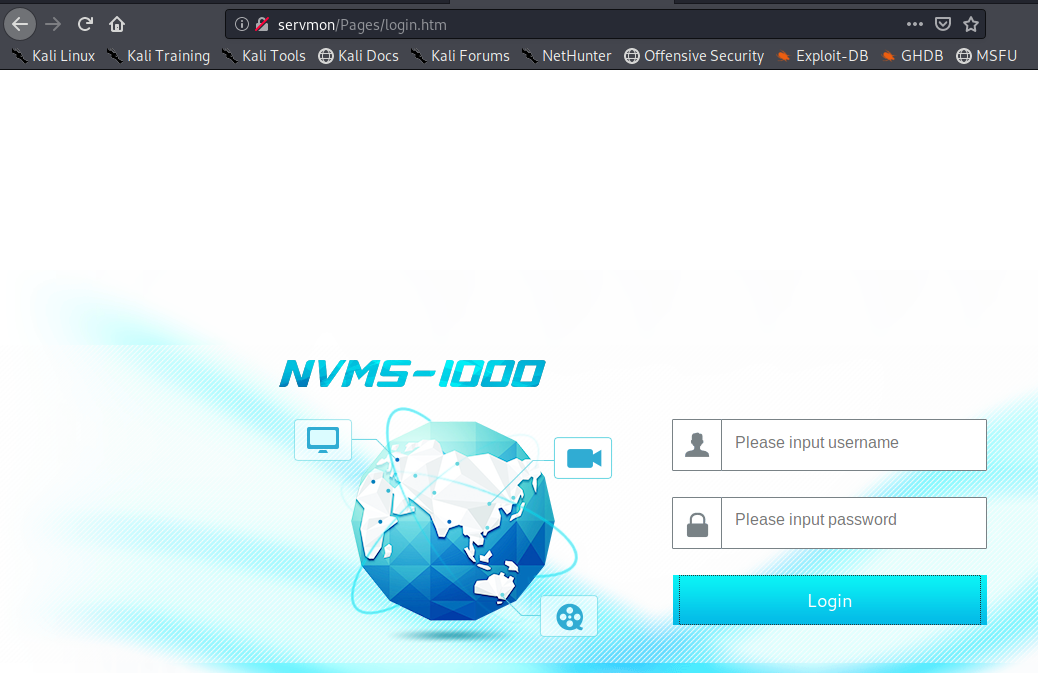Click the video camera icon near the globe
The height and width of the screenshot is (673, 1038).
click(x=583, y=458)
